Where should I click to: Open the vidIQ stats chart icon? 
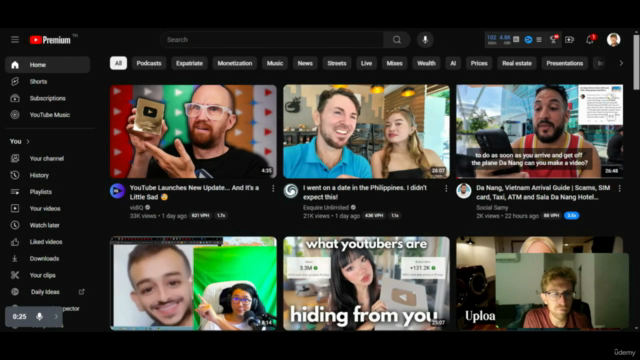coord(516,40)
